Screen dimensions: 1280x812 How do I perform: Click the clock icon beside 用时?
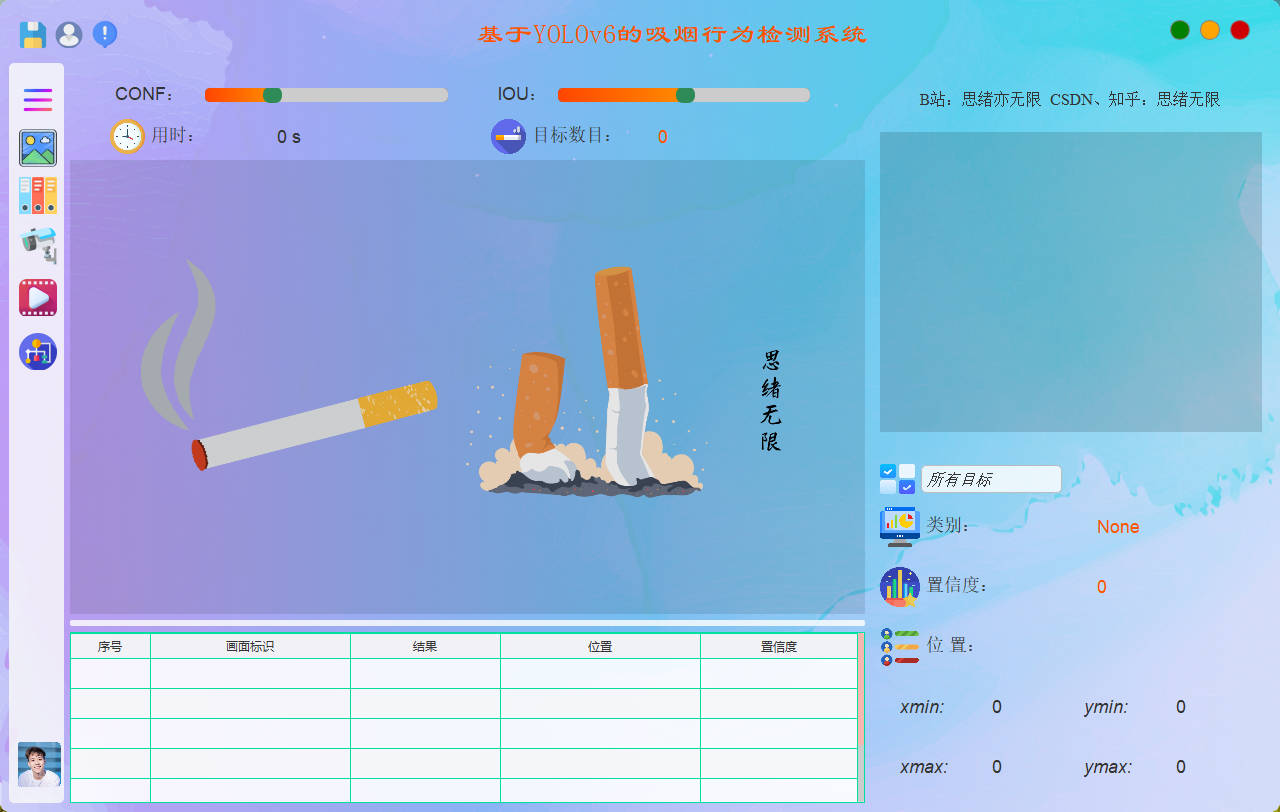coord(128,136)
